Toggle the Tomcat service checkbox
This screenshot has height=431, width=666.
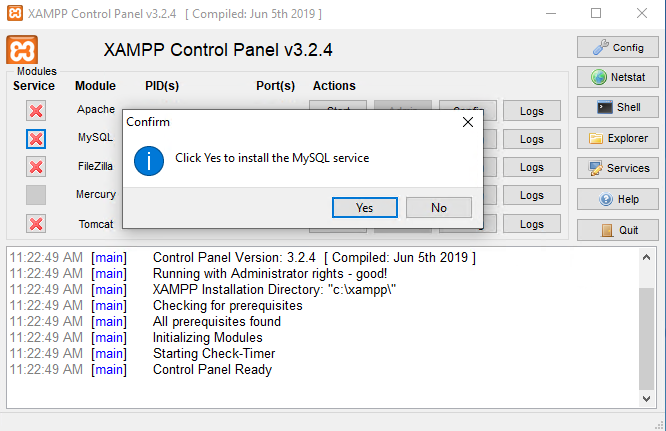(36, 224)
